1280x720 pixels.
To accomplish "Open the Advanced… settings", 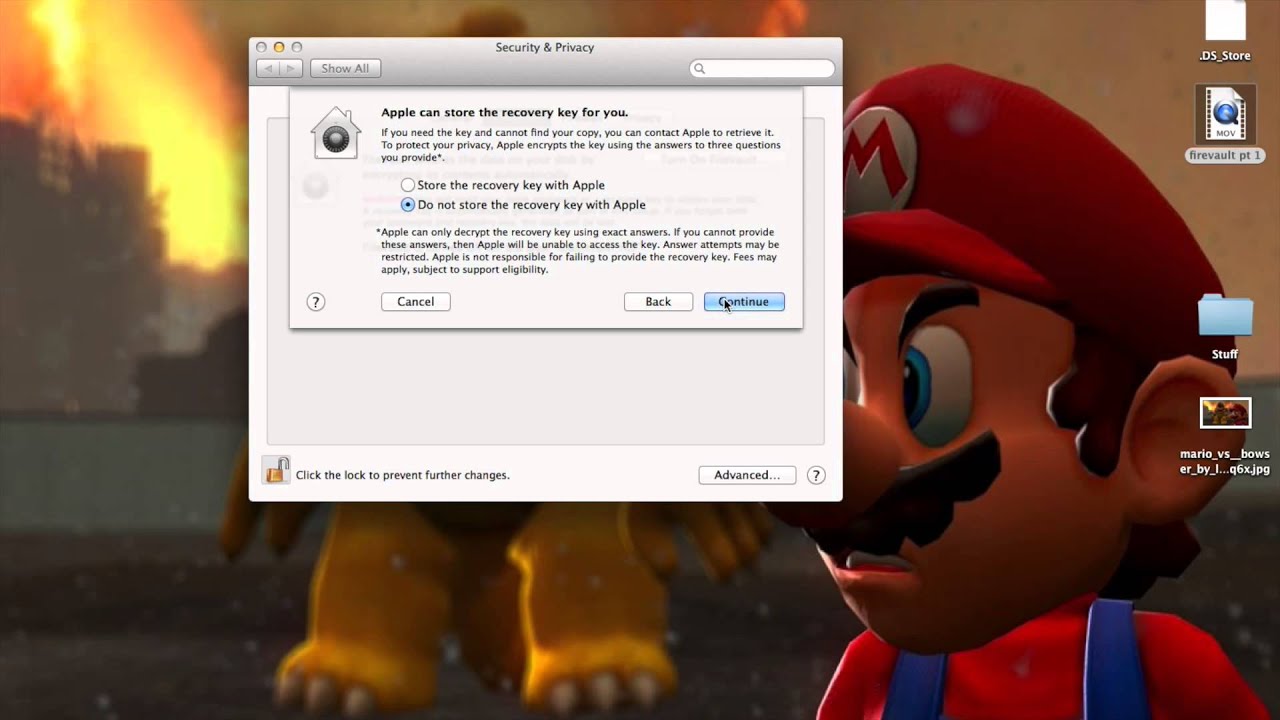I will pos(747,475).
